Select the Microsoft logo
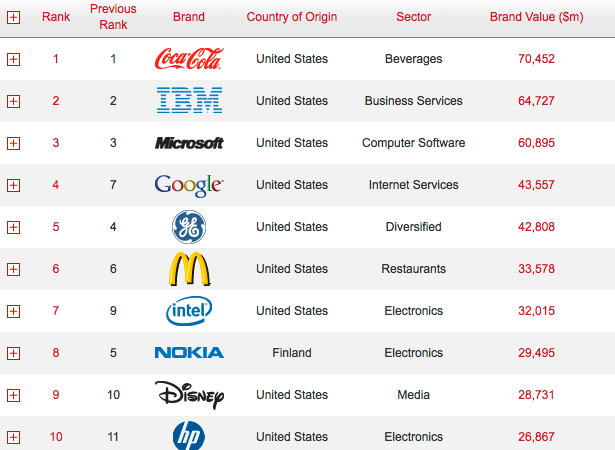 pyautogui.click(x=189, y=143)
